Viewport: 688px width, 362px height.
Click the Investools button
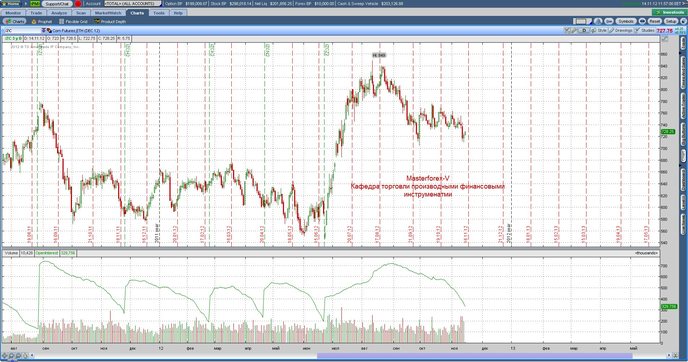click(x=669, y=13)
